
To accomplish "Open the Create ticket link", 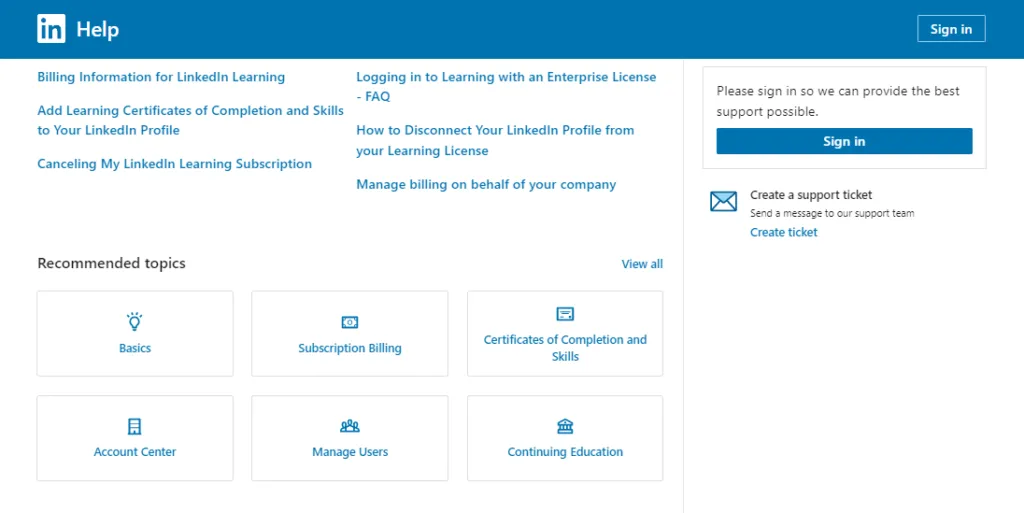I will pos(784,232).
